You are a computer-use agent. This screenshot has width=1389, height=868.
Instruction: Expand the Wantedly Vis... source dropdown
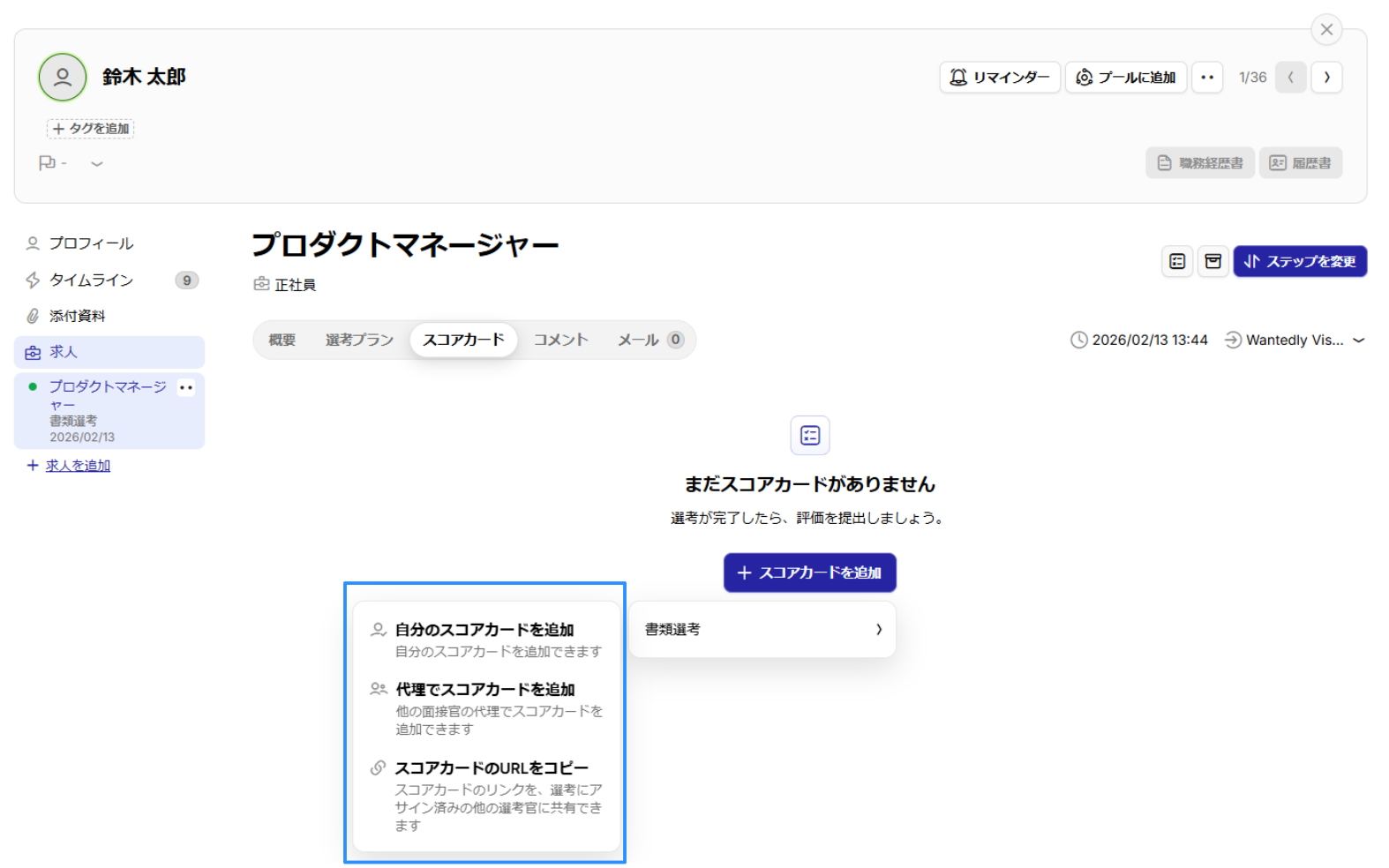pos(1358,340)
